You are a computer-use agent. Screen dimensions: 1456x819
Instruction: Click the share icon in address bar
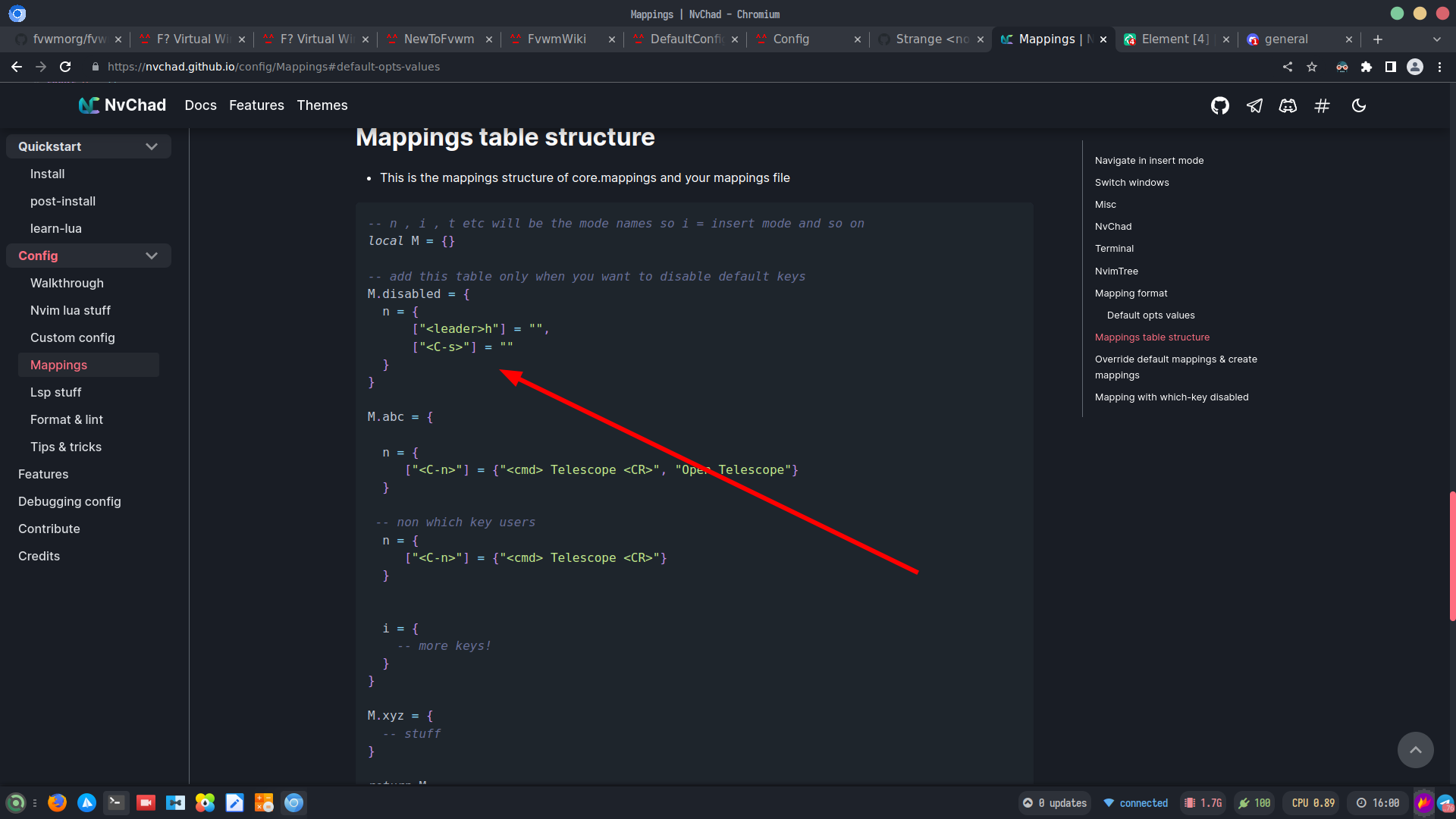pos(1288,67)
